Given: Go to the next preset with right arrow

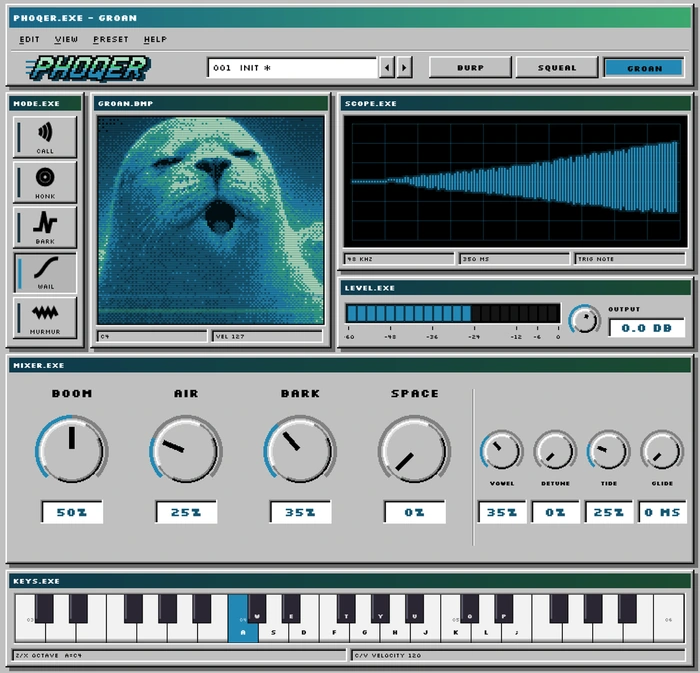Looking at the screenshot, I should click(404, 68).
